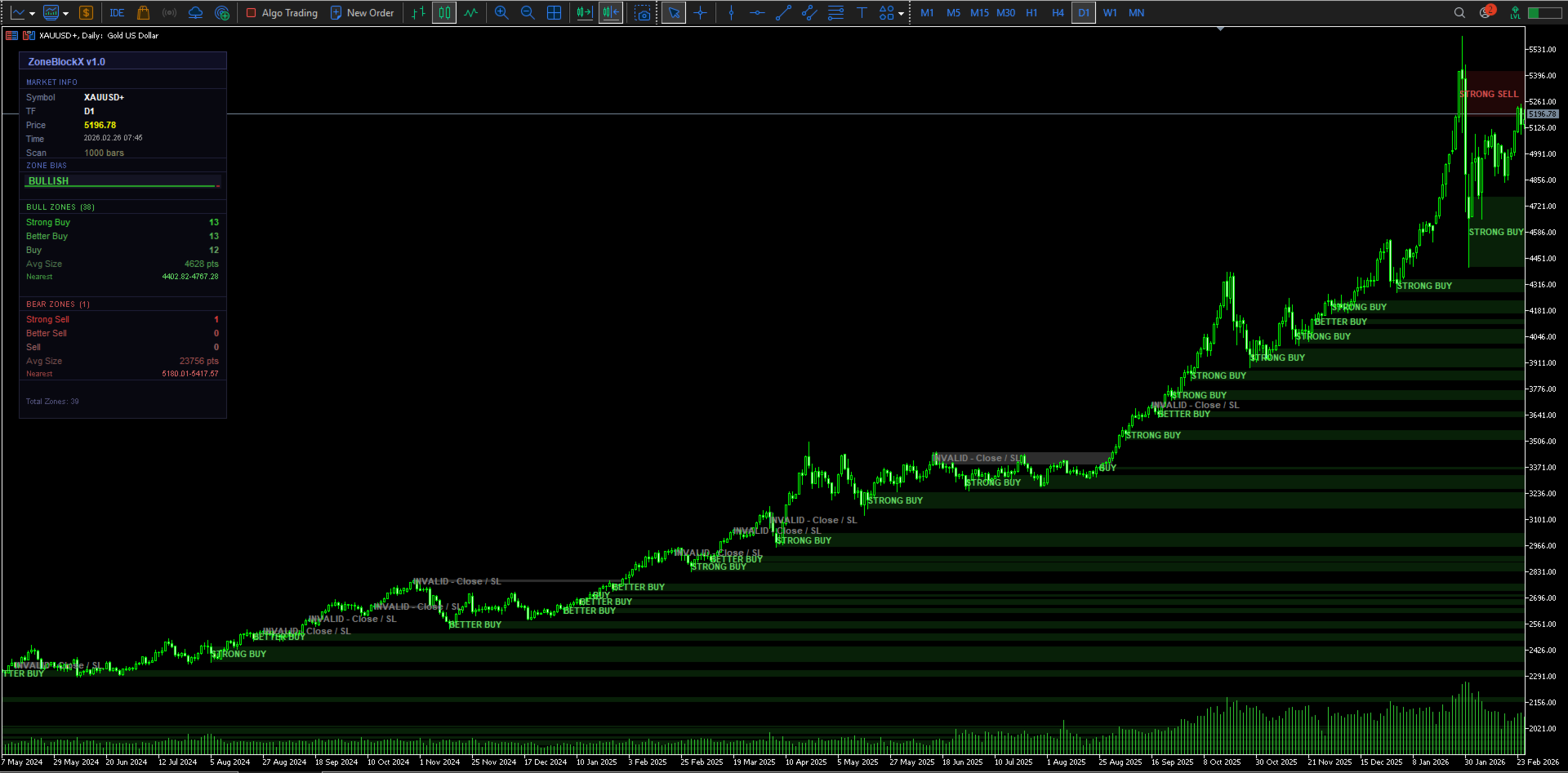The width and height of the screenshot is (1568, 773).
Task: Click the ZoneBlockX v1.0 panel title
Action: pyautogui.click(x=66, y=62)
